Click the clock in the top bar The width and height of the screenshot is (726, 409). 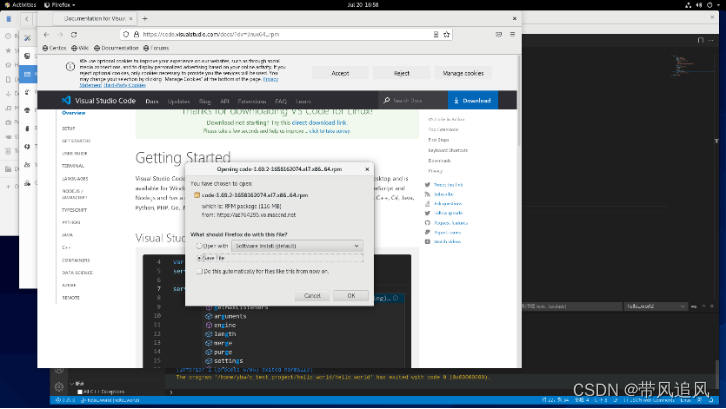click(363, 5)
